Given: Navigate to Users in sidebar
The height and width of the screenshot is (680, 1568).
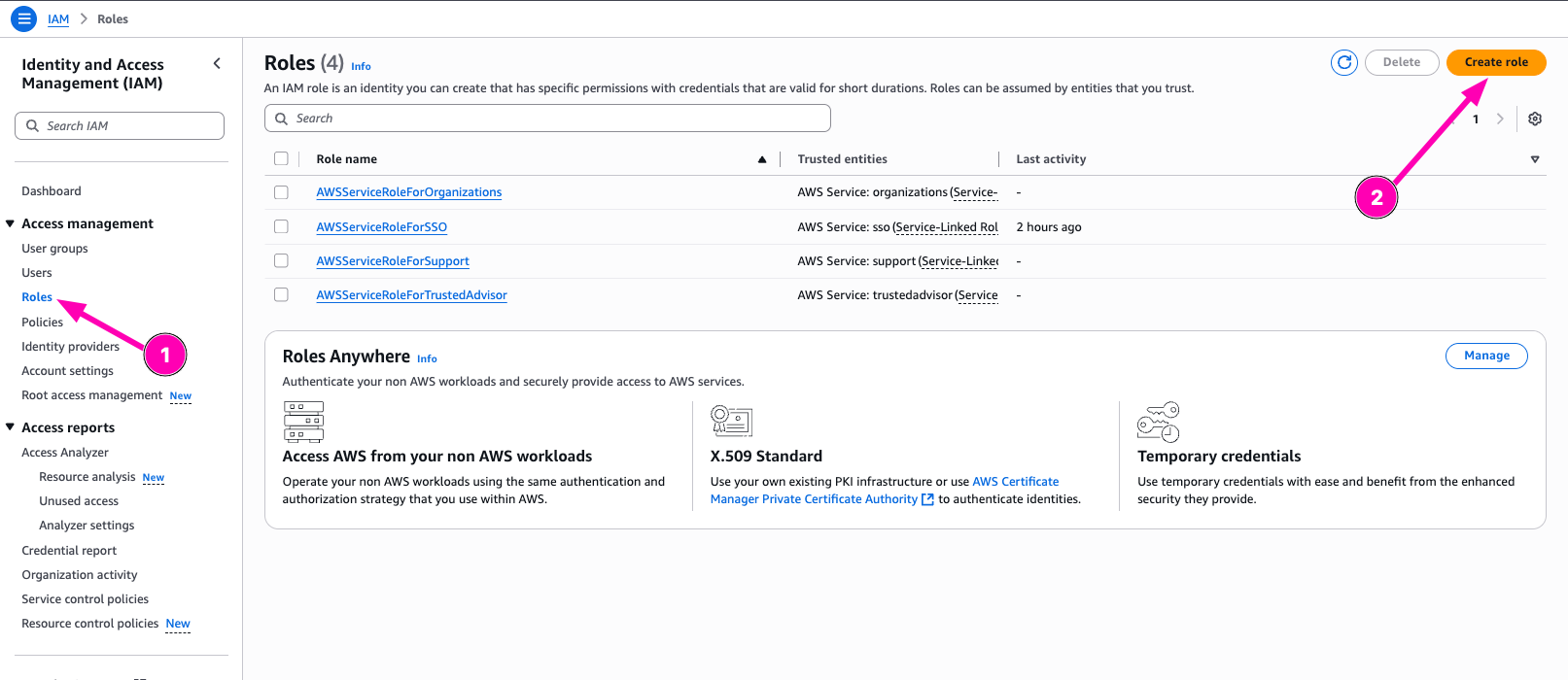Looking at the screenshot, I should [x=37, y=273].
